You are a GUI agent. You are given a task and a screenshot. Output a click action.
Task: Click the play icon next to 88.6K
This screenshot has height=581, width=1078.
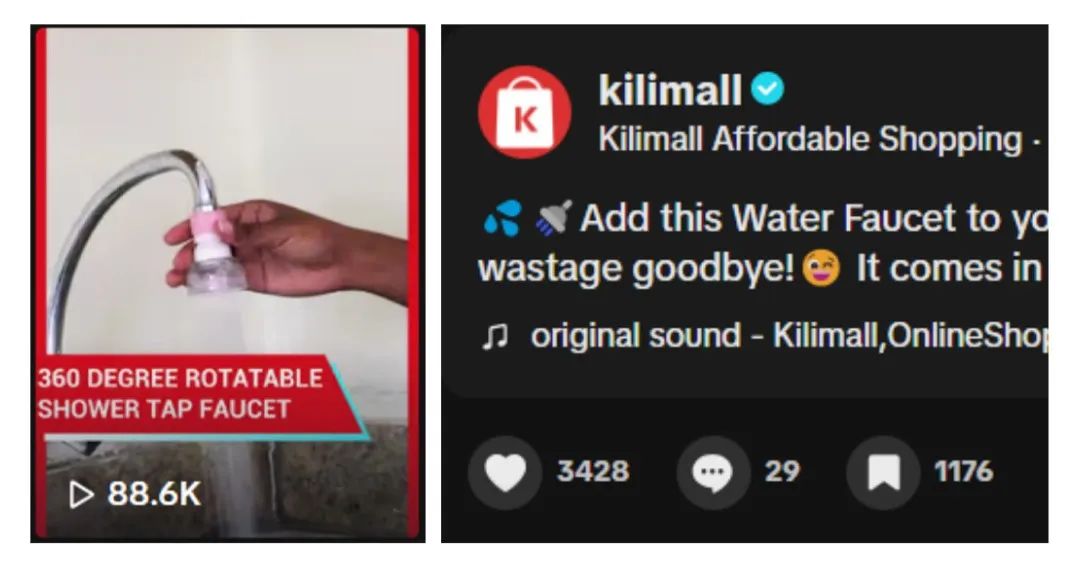click(x=81, y=494)
